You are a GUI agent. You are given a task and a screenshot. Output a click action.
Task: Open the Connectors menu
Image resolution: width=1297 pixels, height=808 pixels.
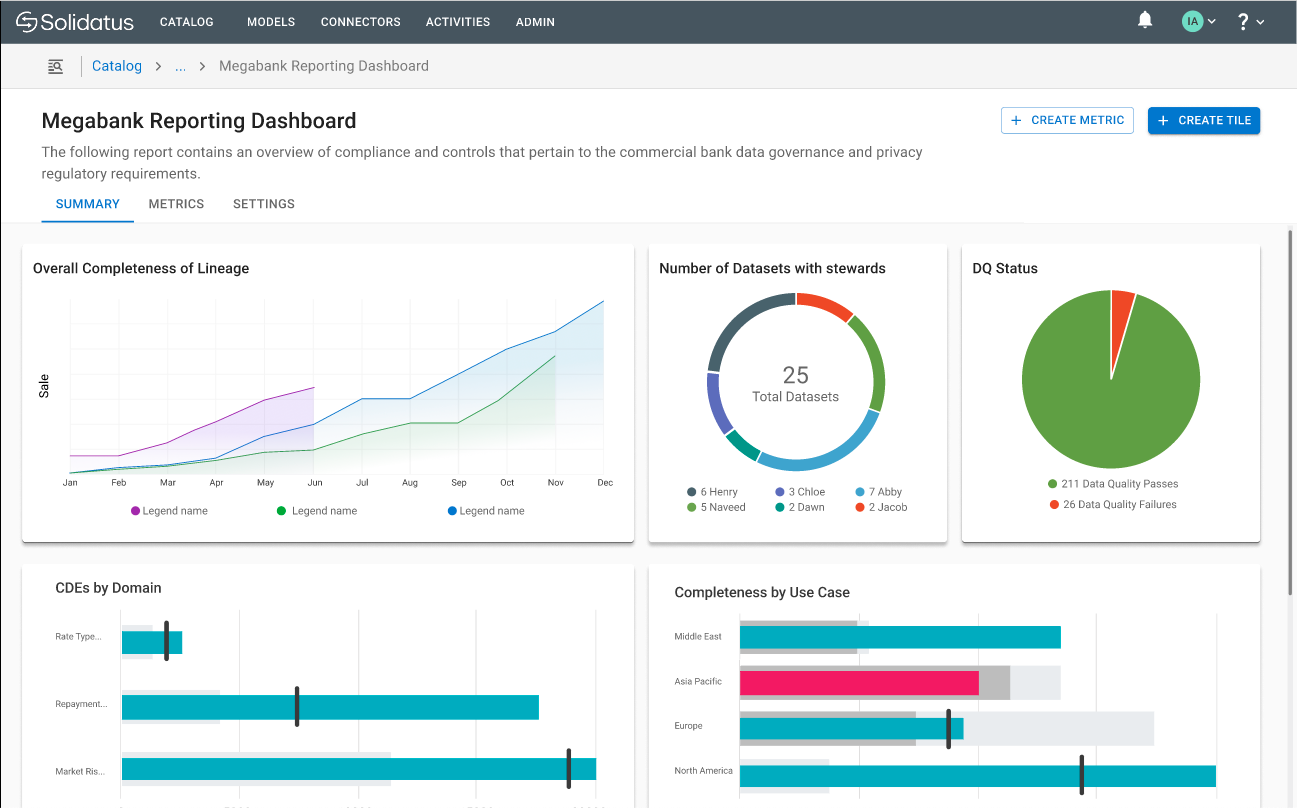click(361, 21)
